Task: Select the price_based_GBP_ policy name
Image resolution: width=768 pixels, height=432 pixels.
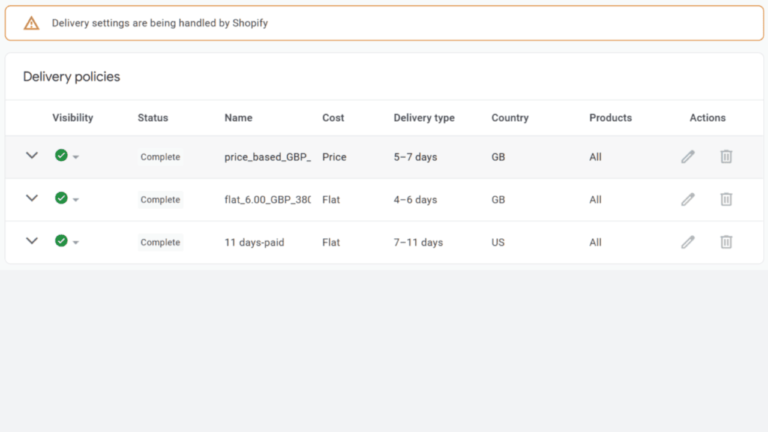Action: pyautogui.click(x=267, y=157)
